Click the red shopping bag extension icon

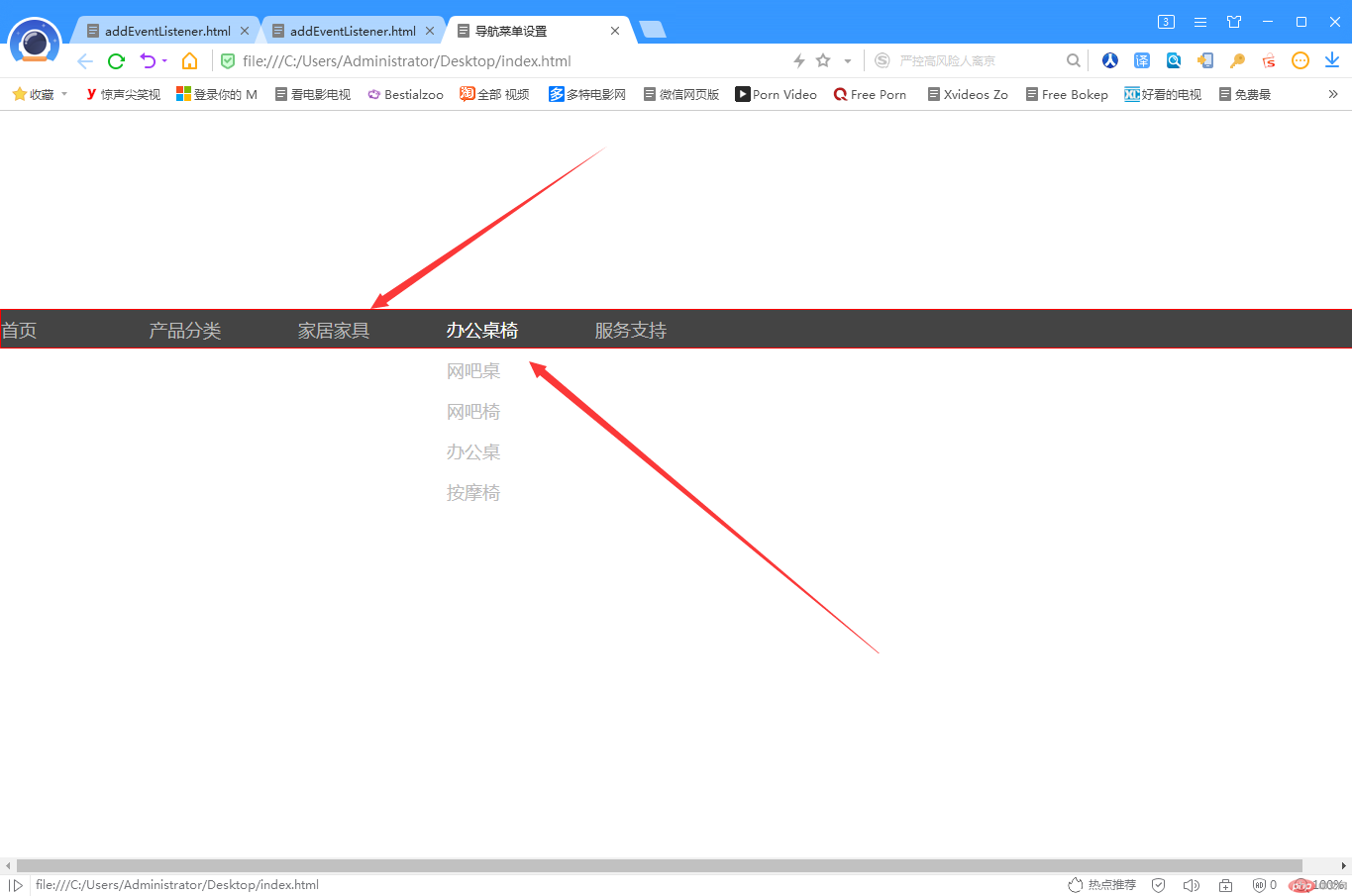tap(1269, 61)
